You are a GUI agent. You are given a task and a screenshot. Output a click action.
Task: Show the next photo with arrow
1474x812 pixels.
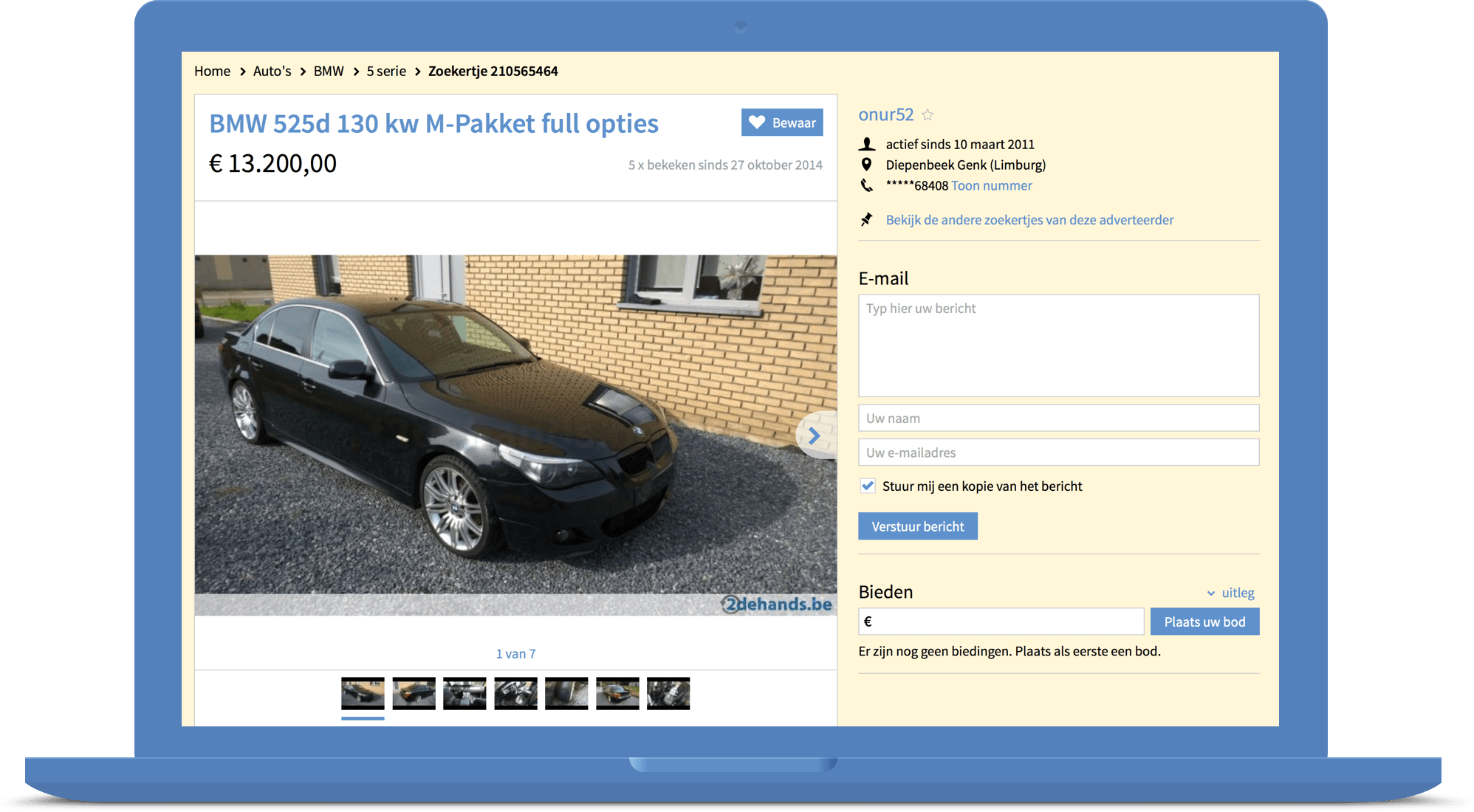pyautogui.click(x=815, y=436)
